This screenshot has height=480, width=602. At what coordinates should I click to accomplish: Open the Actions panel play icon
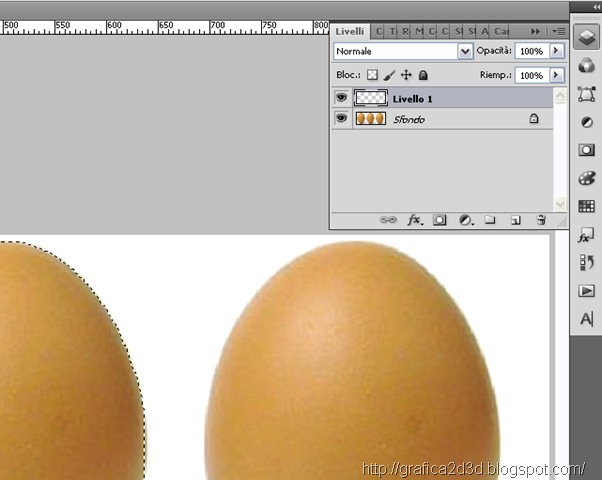pyautogui.click(x=586, y=291)
